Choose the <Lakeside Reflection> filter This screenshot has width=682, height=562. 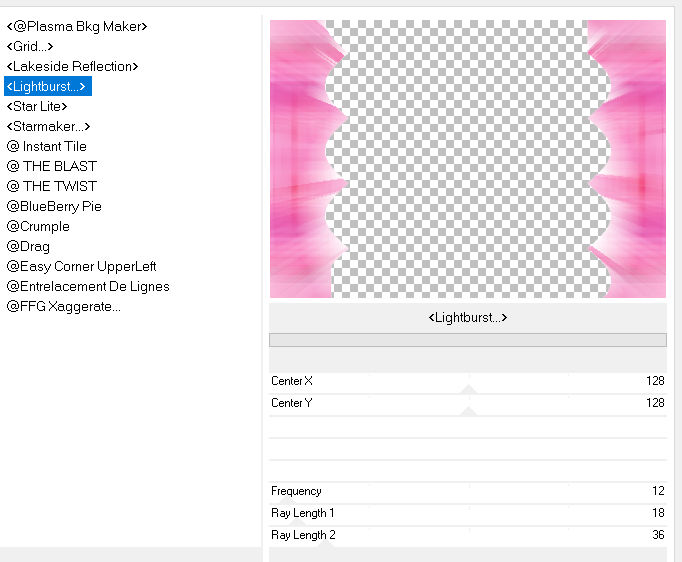[72, 66]
